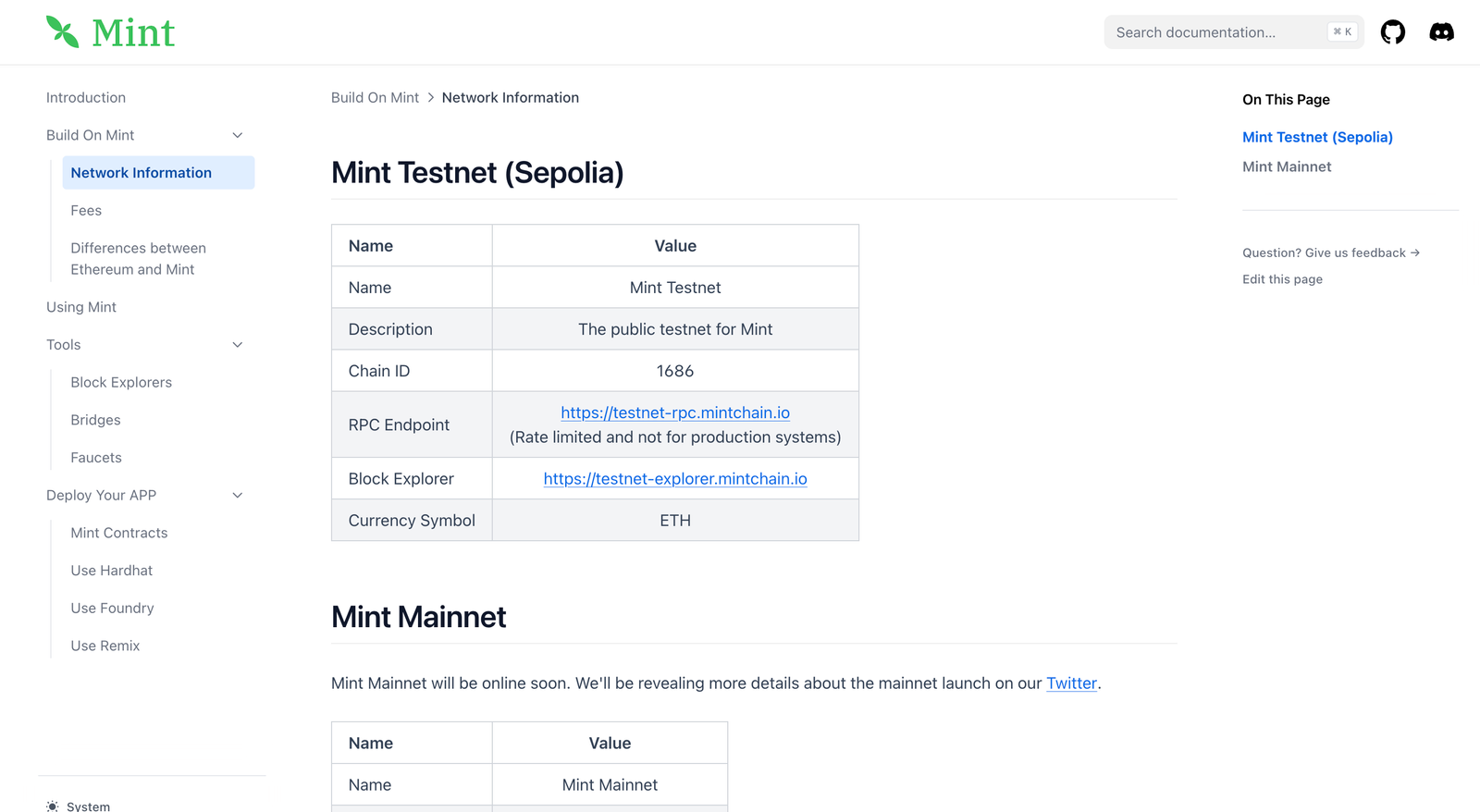Click the Build On Mint breadcrumb
Screen dimensions: 1480x812
[375, 98]
